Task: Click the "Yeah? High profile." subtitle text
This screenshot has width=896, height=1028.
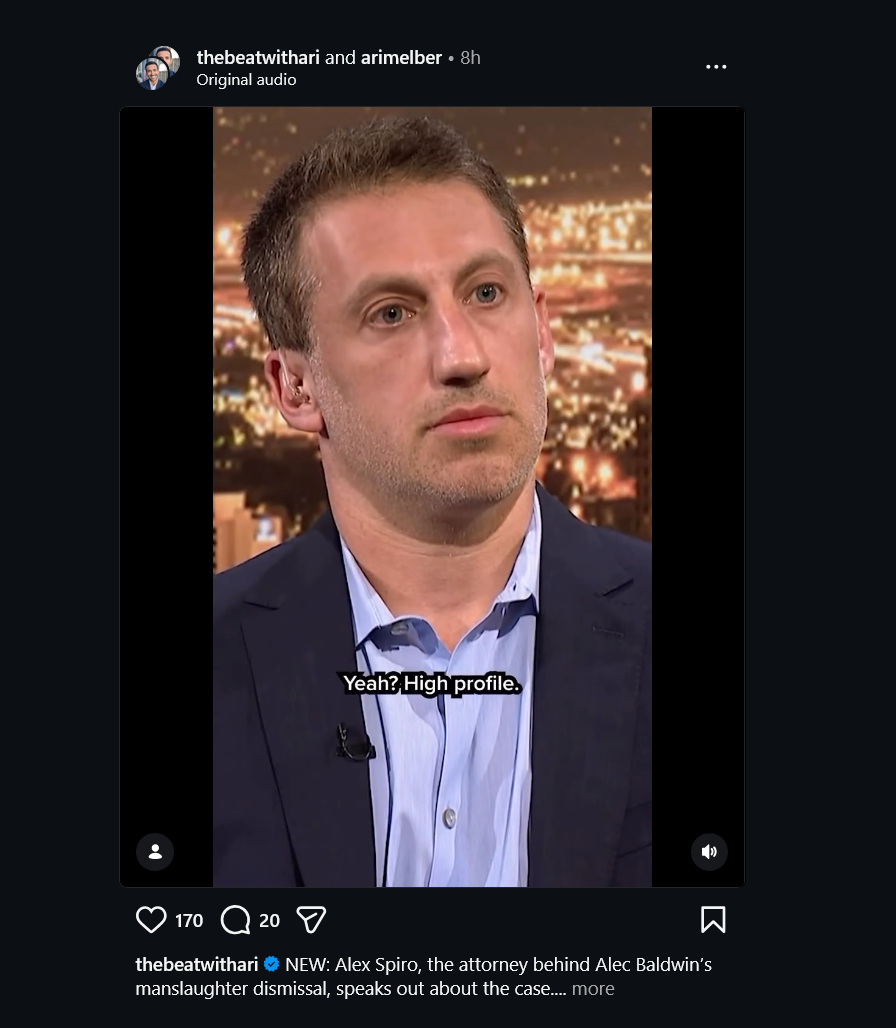Action: [432, 684]
